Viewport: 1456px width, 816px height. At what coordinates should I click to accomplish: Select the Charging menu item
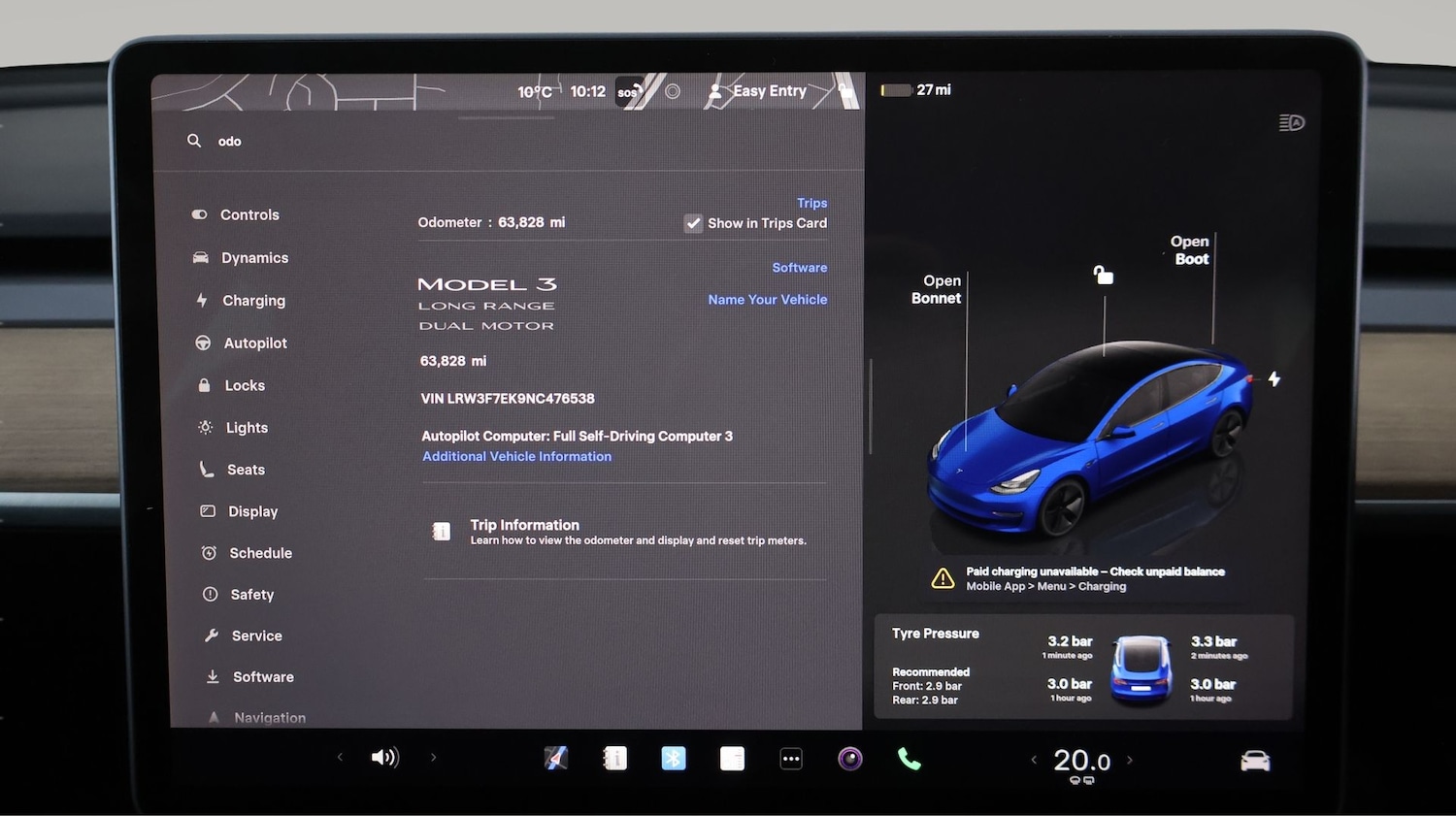click(252, 301)
